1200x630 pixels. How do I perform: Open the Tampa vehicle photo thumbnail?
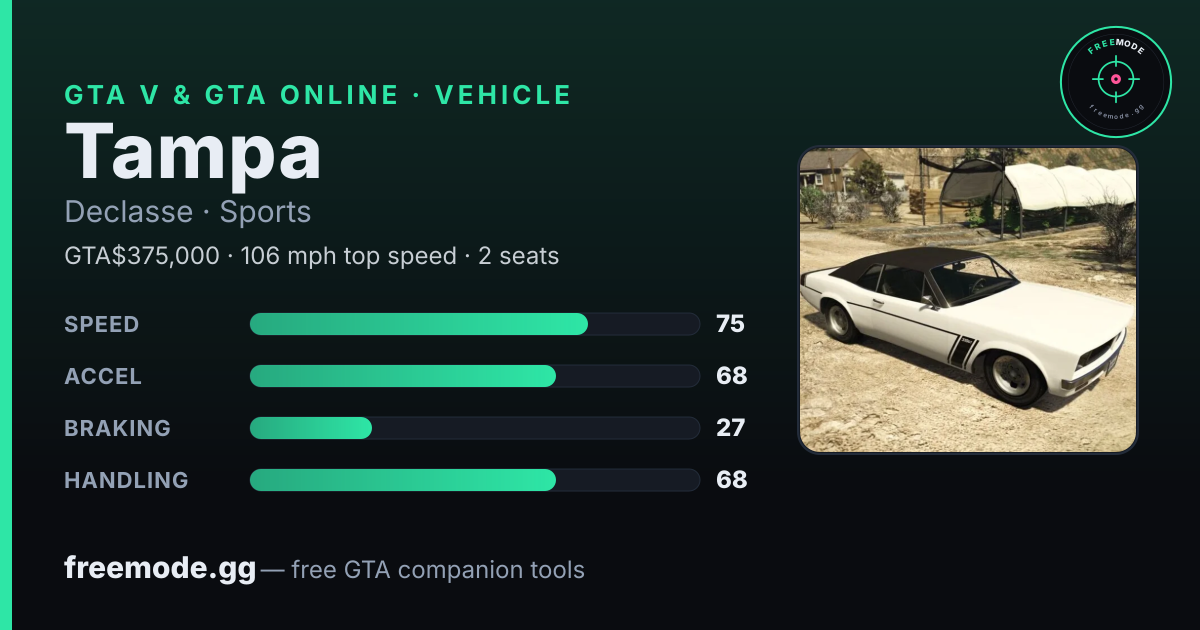tap(968, 300)
